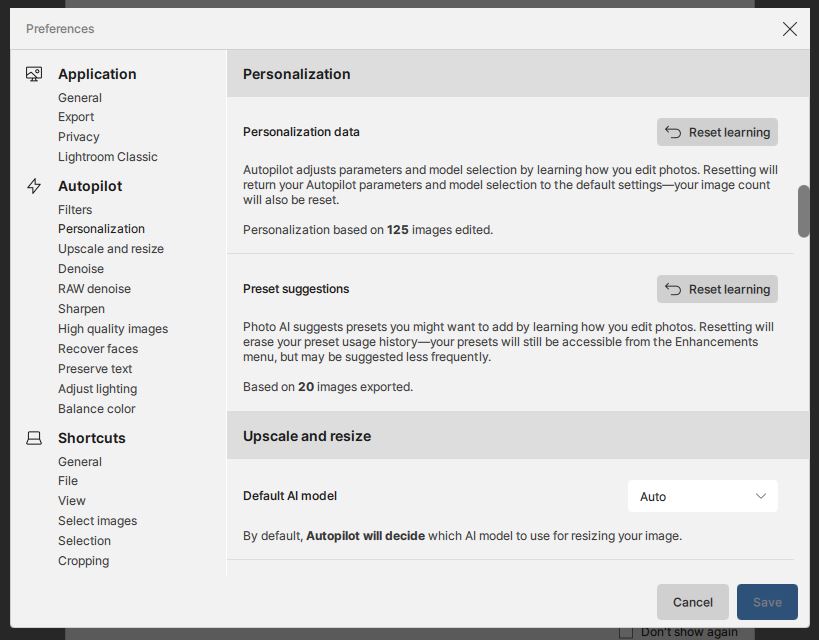Click the Shortcuts keyboard icon in the sidebar
This screenshot has height=640, width=819.
34,438
